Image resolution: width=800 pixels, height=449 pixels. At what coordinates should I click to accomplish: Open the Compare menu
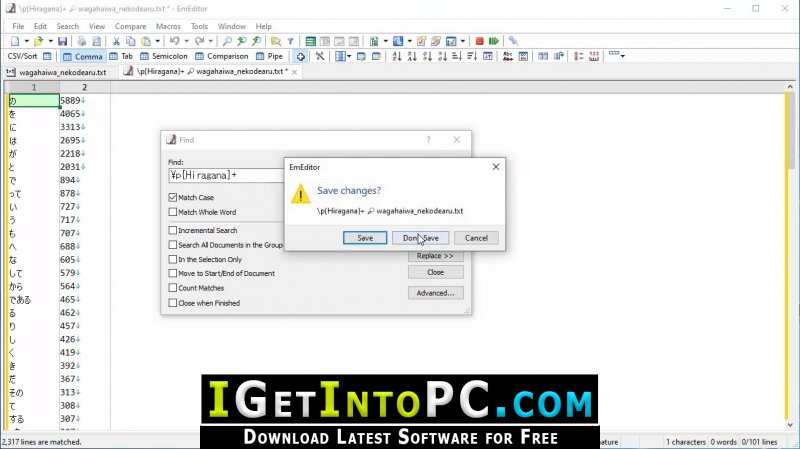click(130, 26)
